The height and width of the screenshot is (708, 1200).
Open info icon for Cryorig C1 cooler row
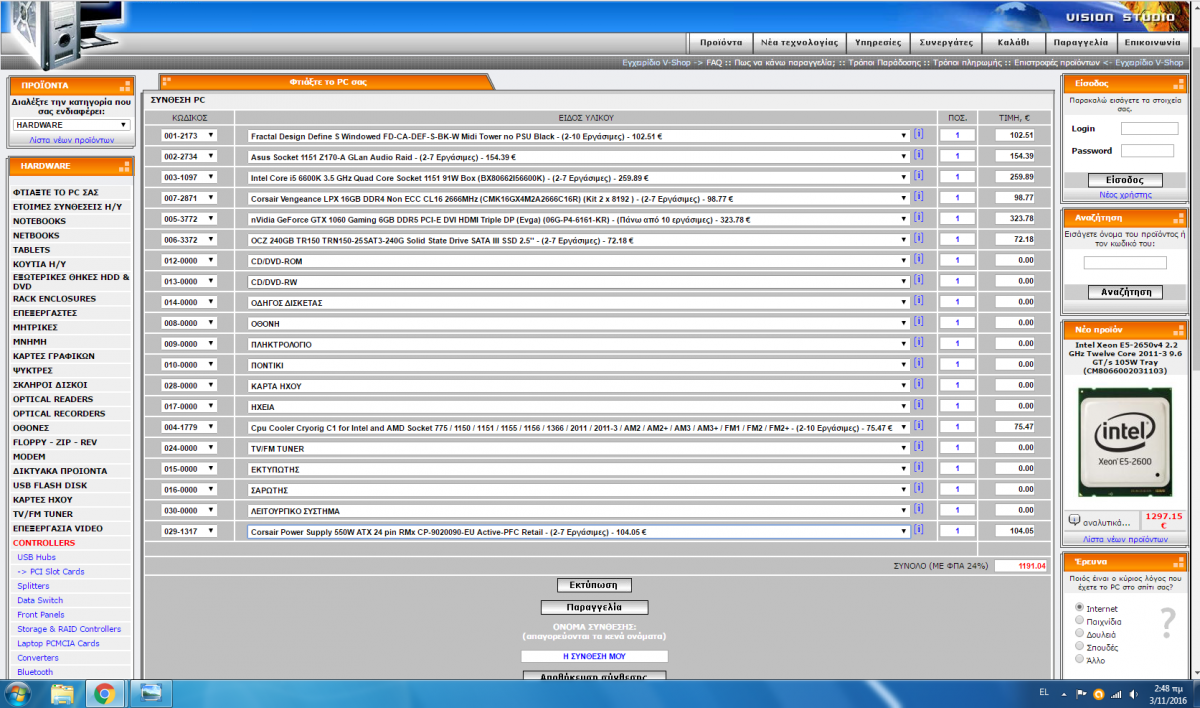pyautogui.click(x=919, y=427)
